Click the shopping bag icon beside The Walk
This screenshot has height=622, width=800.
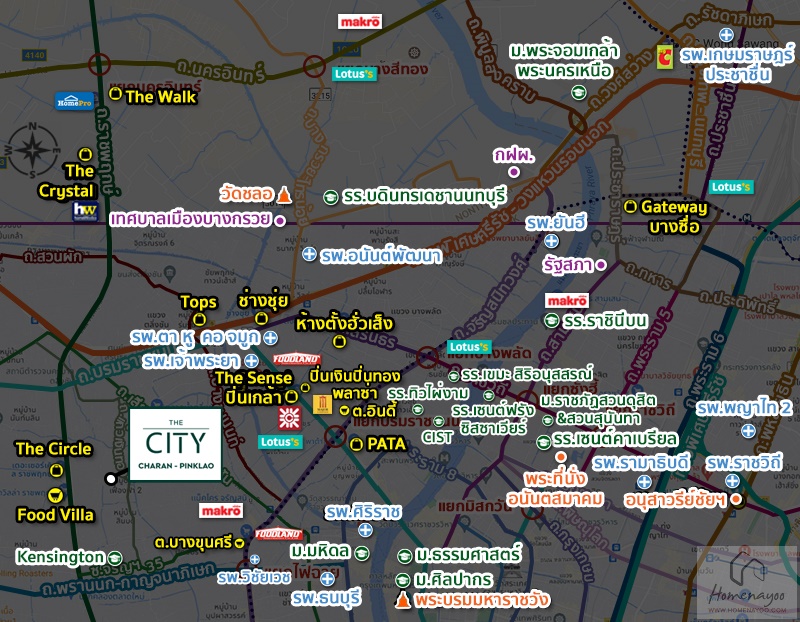click(116, 93)
